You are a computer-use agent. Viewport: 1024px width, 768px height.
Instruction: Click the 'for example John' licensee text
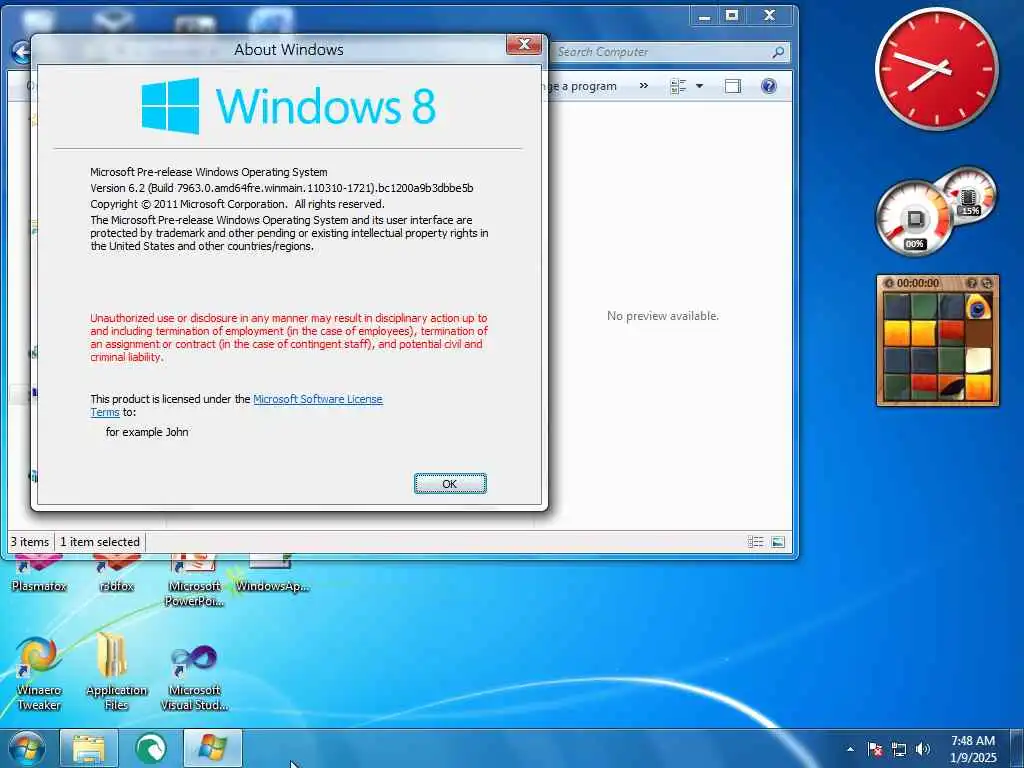[x=147, y=432]
